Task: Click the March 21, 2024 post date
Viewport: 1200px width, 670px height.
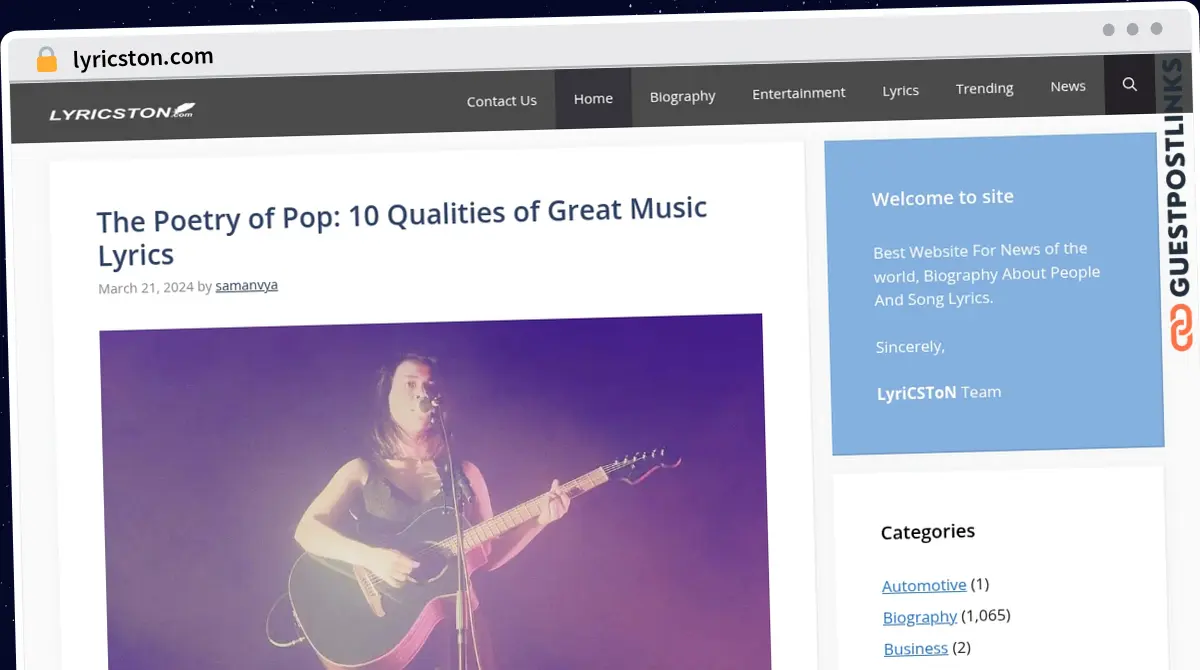Action: [145, 288]
